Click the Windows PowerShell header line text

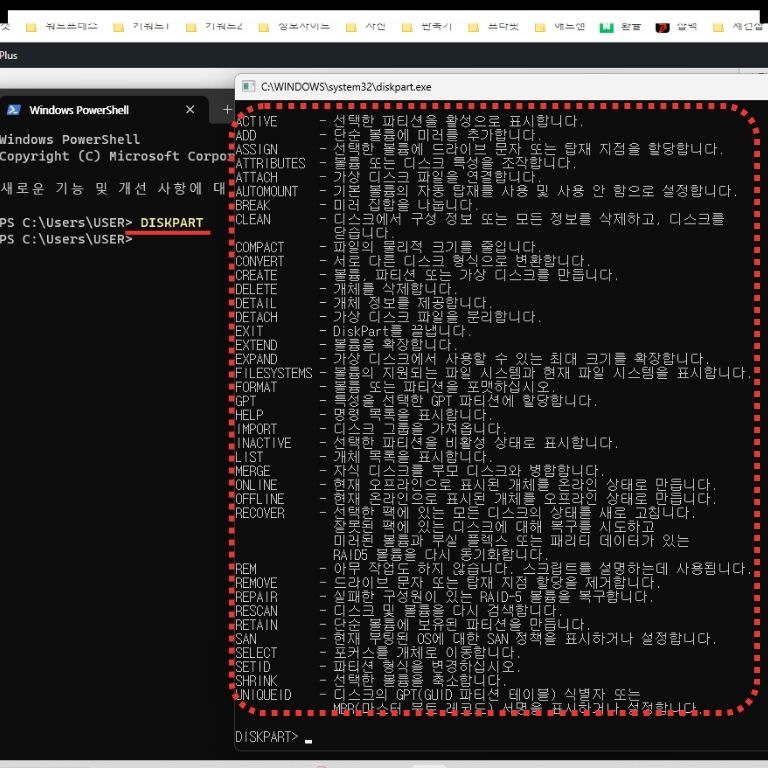coord(70,139)
